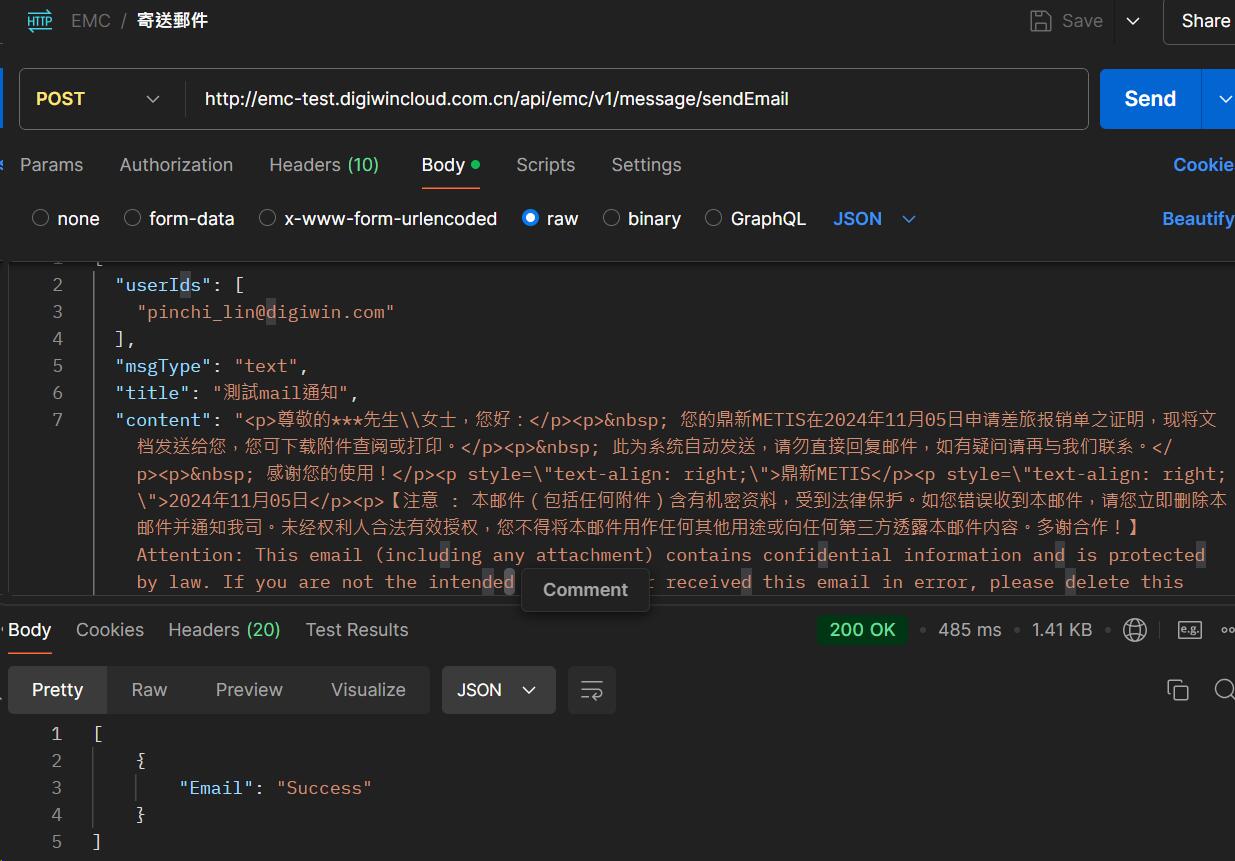This screenshot has width=1235, height=861.
Task: Open the Authorization tab
Action: pyautogui.click(x=176, y=165)
